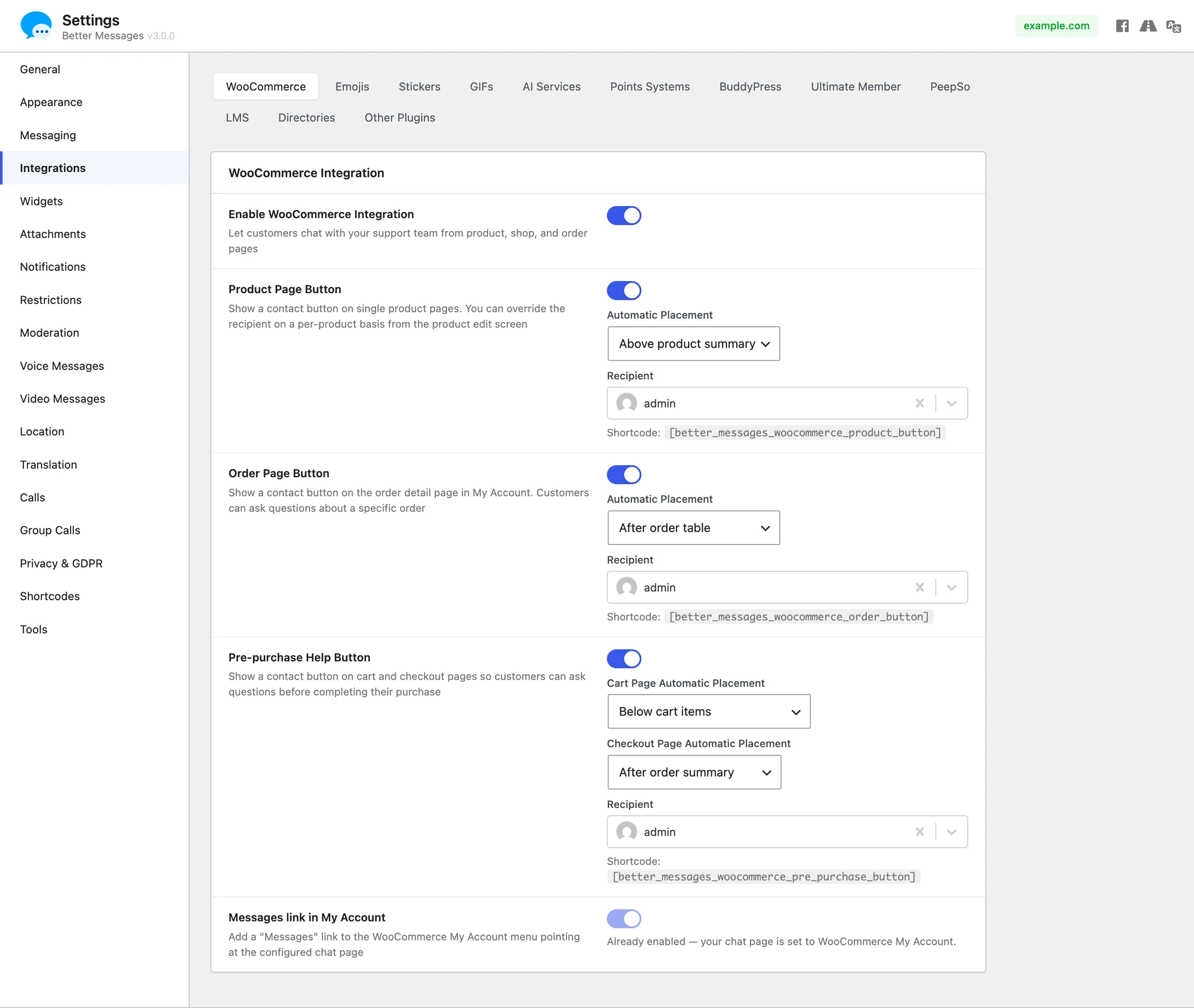Open Video Messages in sidebar

click(94, 399)
